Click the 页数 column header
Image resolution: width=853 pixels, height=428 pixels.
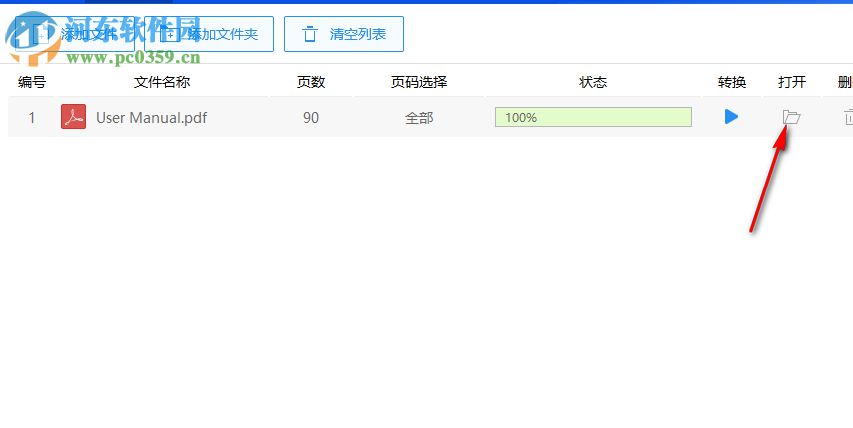click(311, 82)
